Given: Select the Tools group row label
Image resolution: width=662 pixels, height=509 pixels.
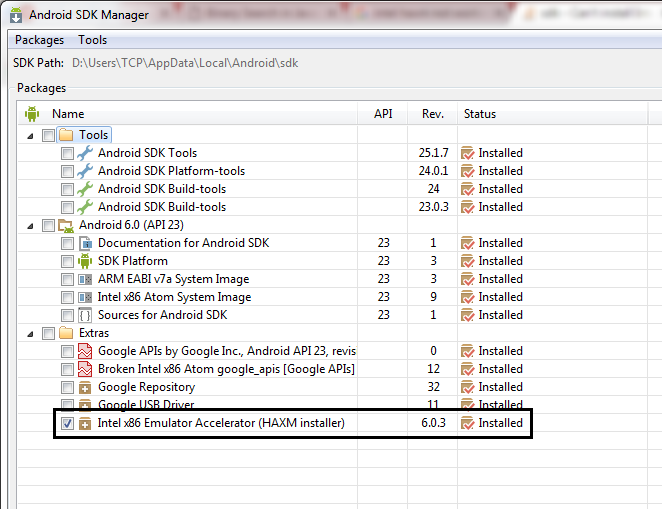Looking at the screenshot, I should 94,135.
